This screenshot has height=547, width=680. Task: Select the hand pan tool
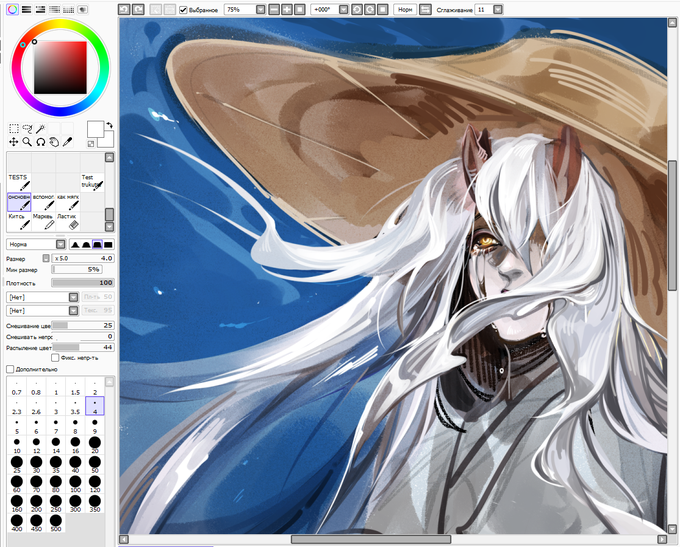click(x=54, y=142)
